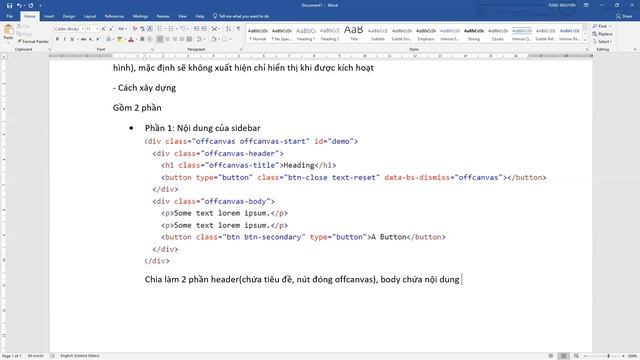Switch to the Review tab

pyautogui.click(x=163, y=16)
